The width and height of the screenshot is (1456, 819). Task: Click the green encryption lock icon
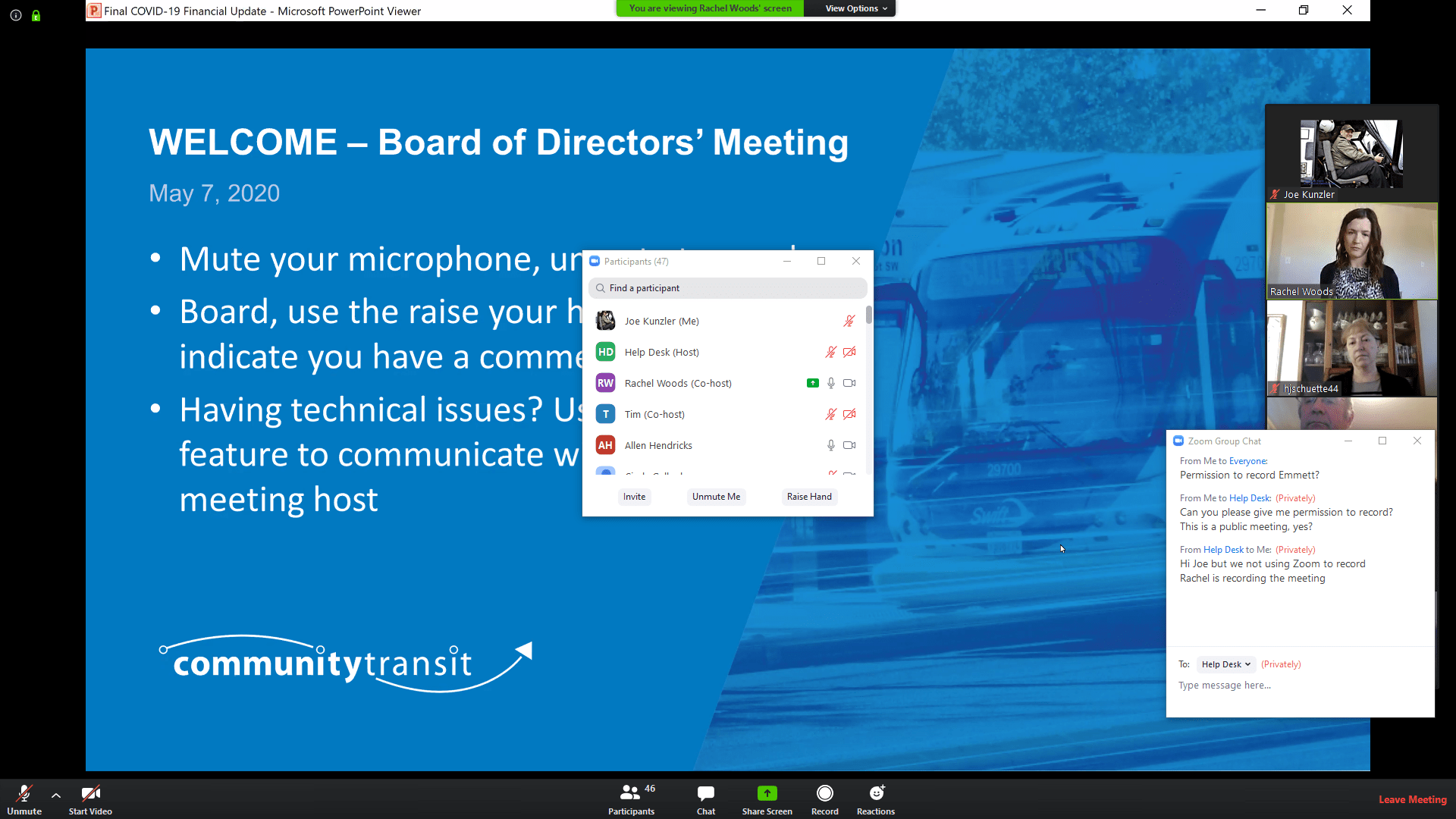point(36,15)
